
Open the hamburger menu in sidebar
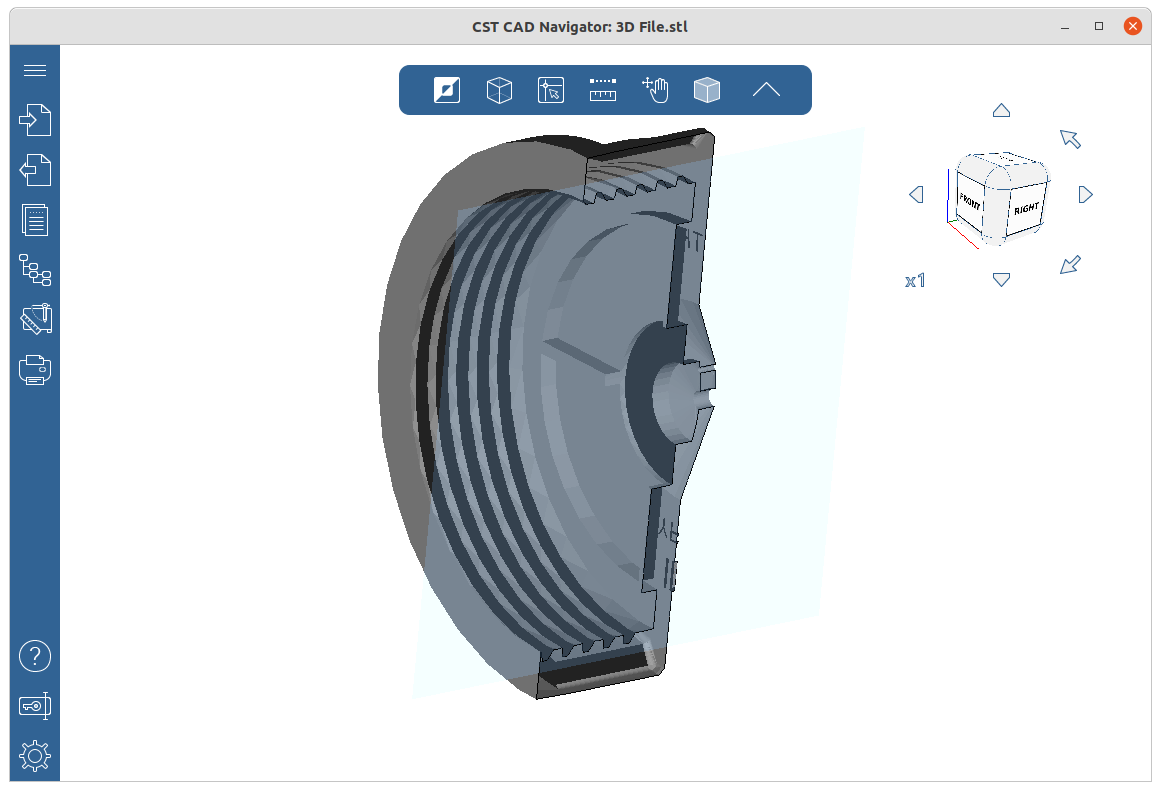(35, 70)
